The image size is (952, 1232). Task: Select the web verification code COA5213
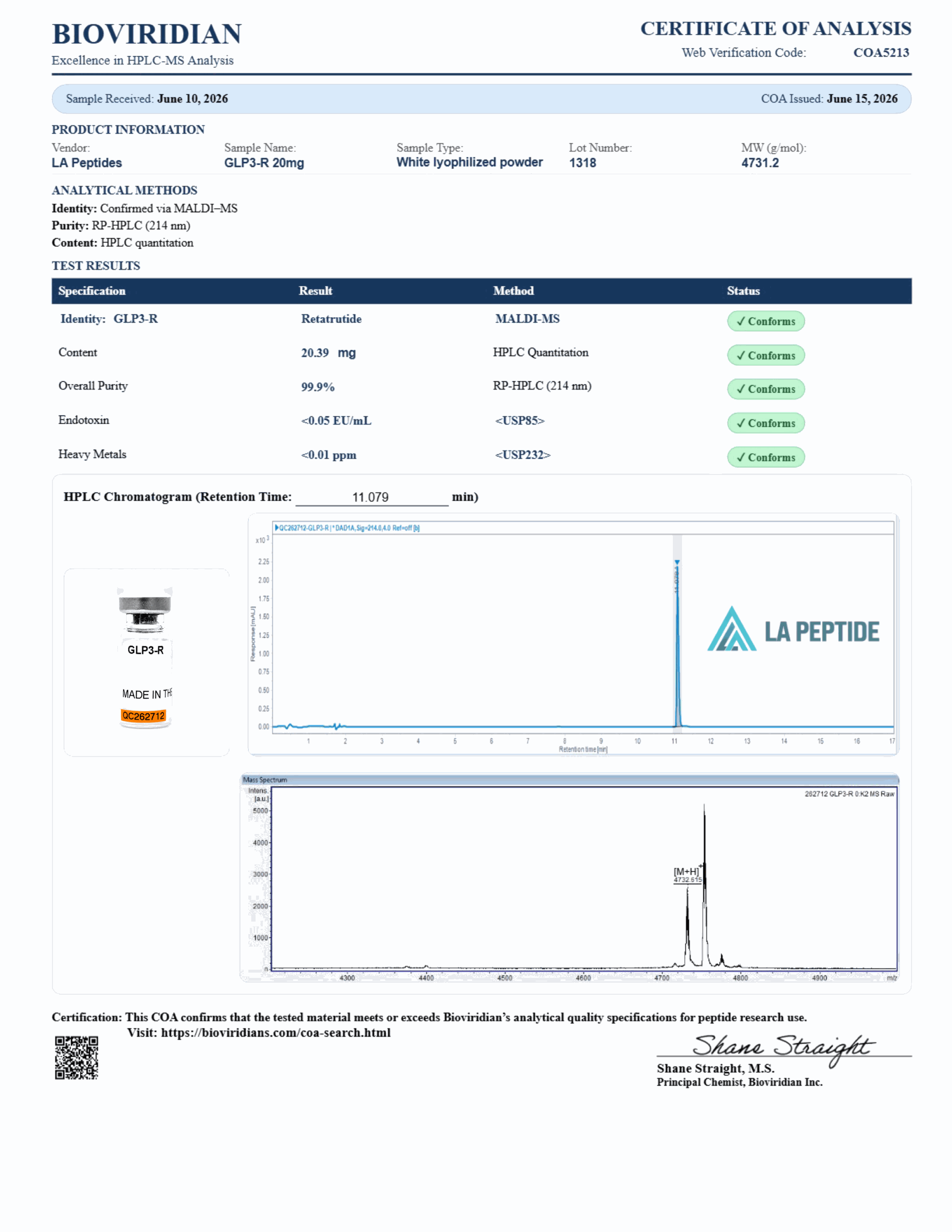click(x=881, y=52)
